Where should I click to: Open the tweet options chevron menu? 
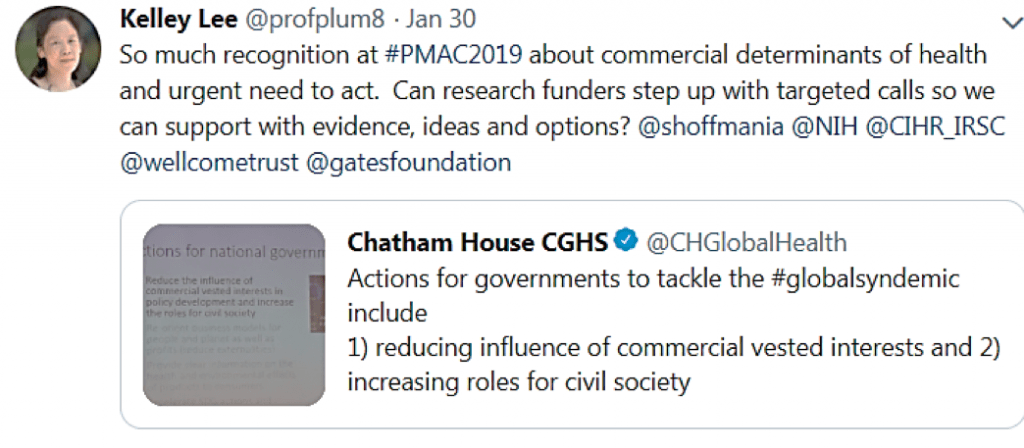tap(1007, 23)
